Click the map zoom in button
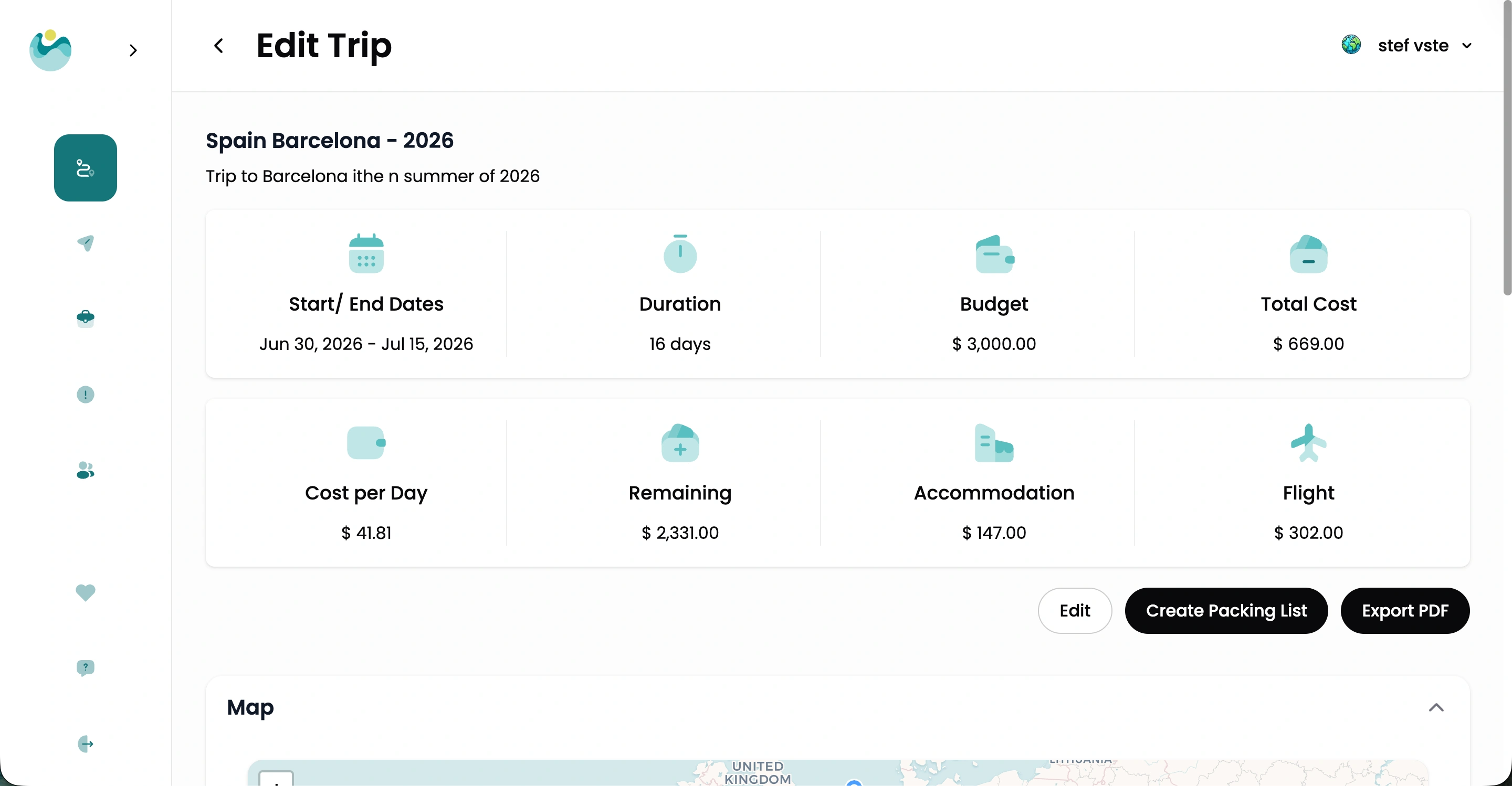This screenshot has width=1512, height=786. pos(276,780)
